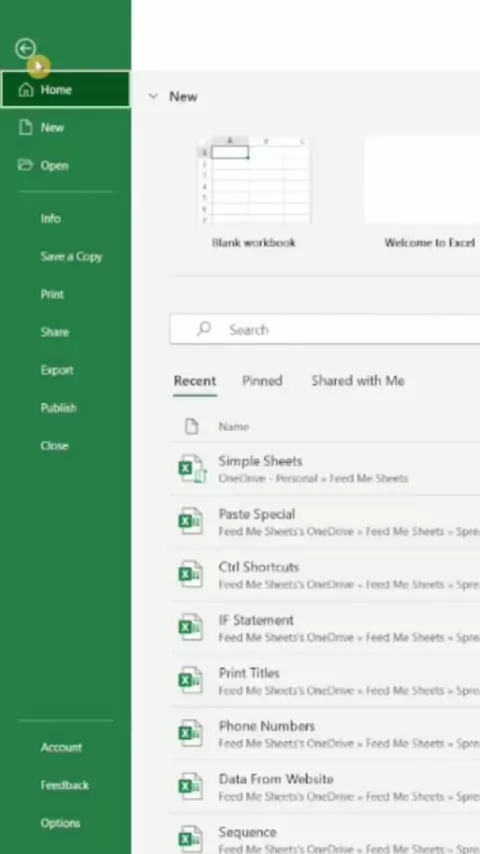Open Excel Options
The width and height of the screenshot is (480, 854).
pyautogui.click(x=60, y=823)
